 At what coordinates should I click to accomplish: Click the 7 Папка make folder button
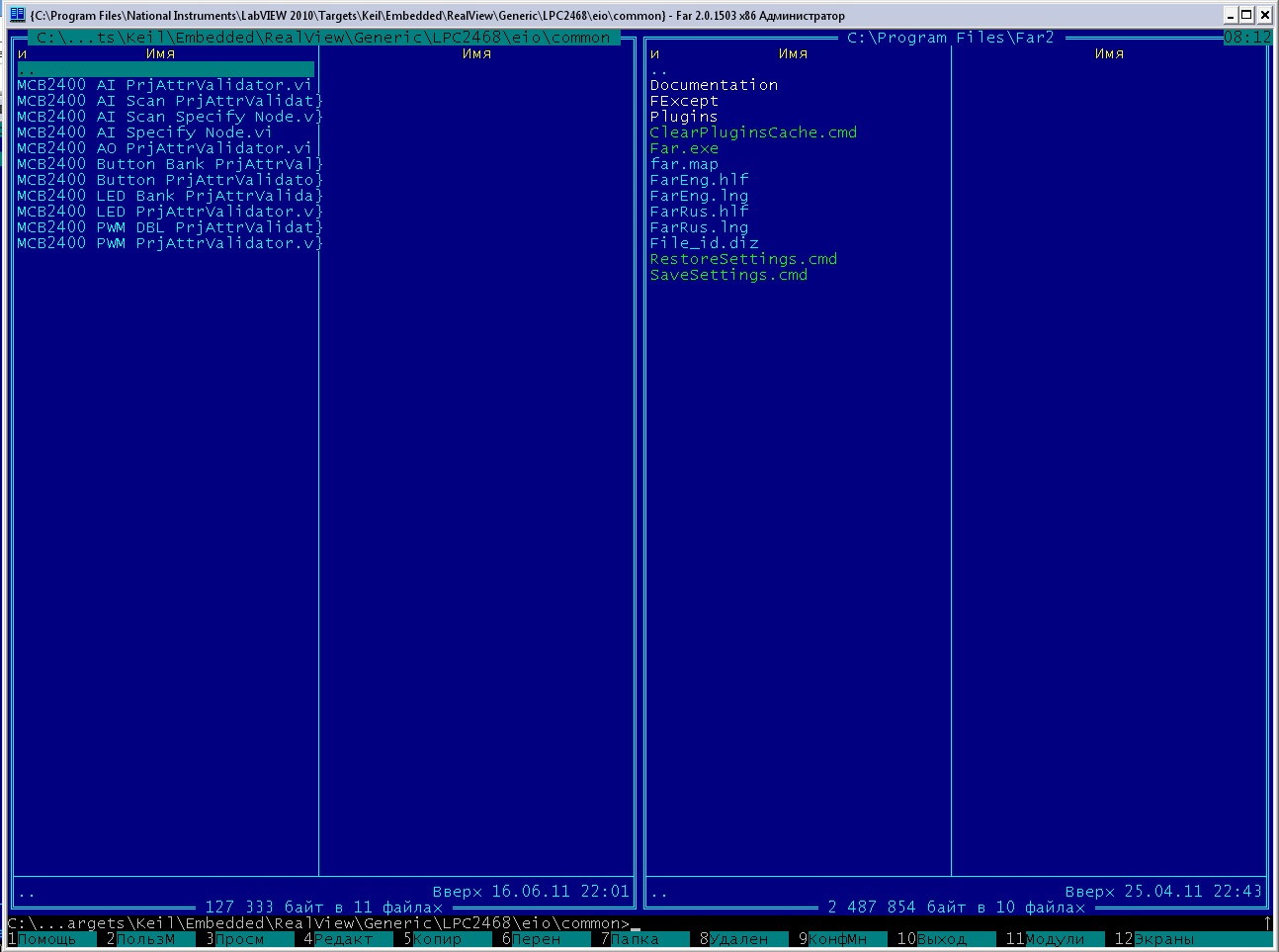point(635,939)
